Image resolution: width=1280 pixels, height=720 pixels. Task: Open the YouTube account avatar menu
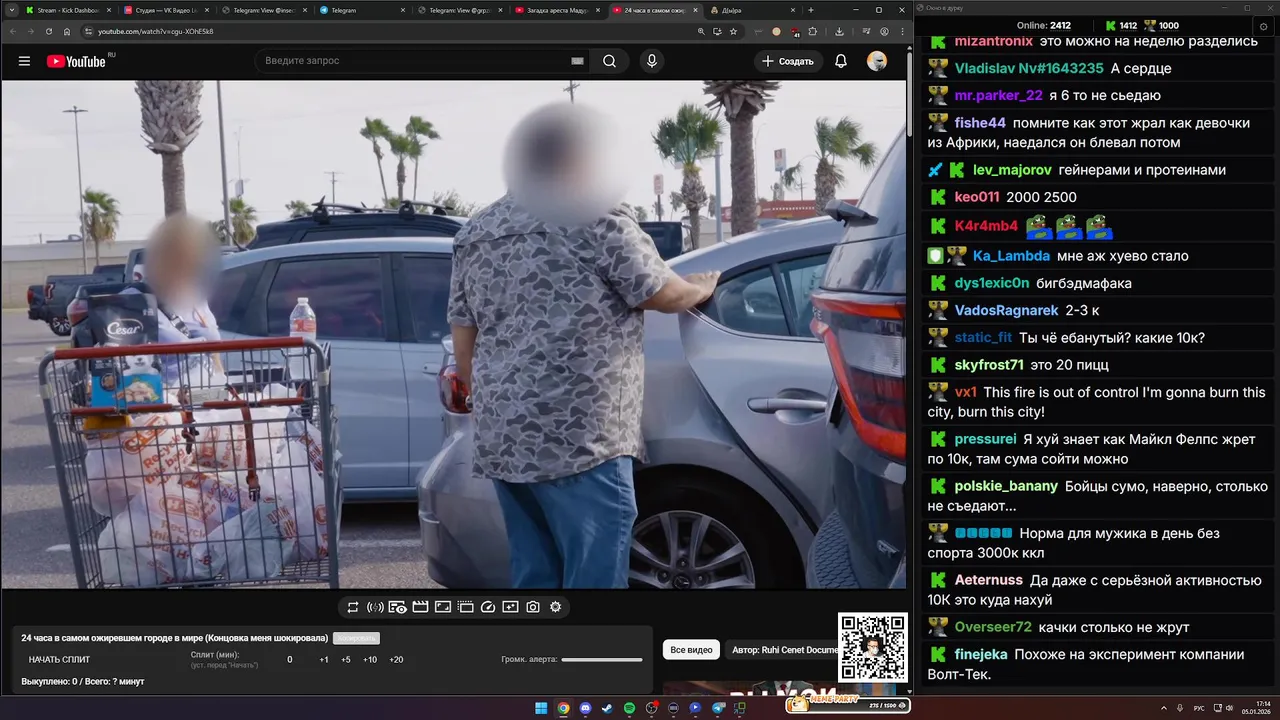pos(877,61)
